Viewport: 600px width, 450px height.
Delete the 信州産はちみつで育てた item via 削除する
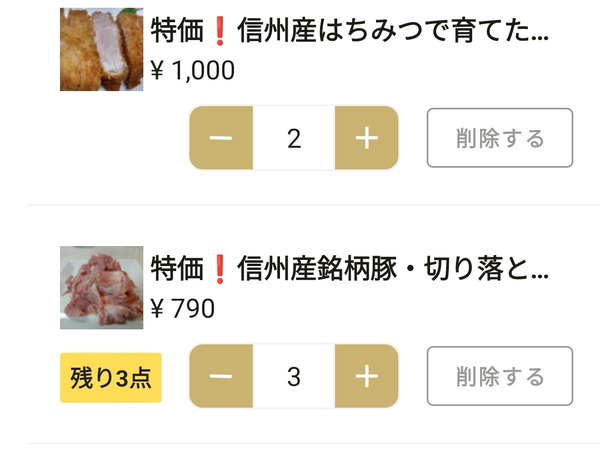point(500,138)
